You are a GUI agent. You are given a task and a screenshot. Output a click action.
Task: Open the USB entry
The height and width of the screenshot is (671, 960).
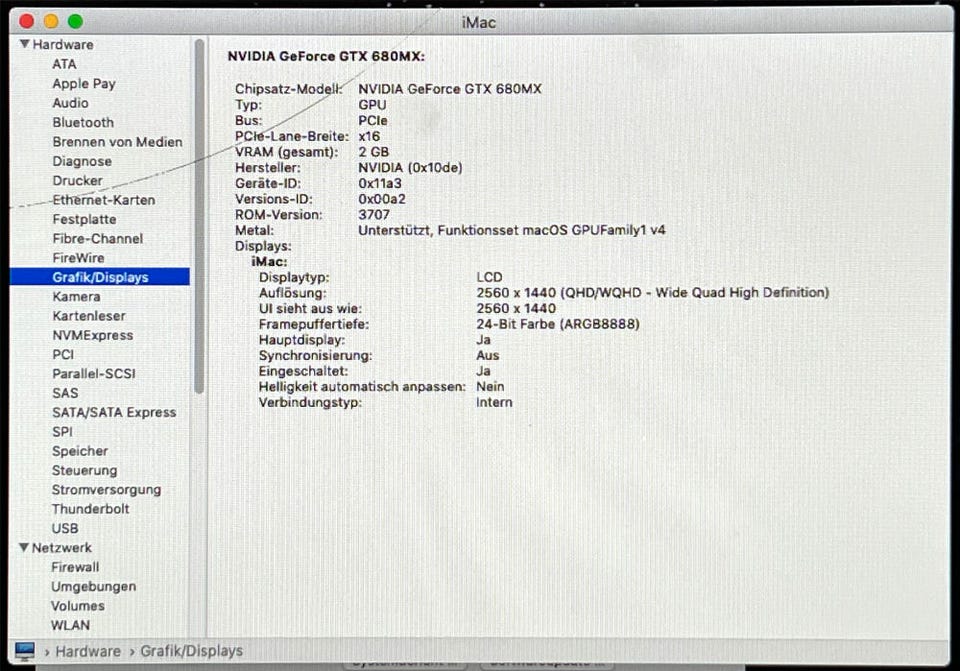point(65,528)
